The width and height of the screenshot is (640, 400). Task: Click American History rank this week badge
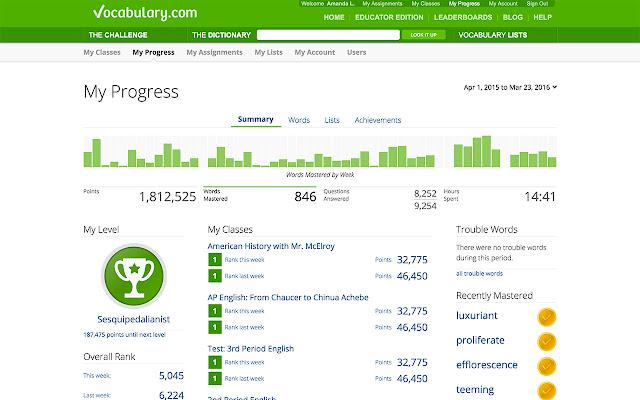215,260
